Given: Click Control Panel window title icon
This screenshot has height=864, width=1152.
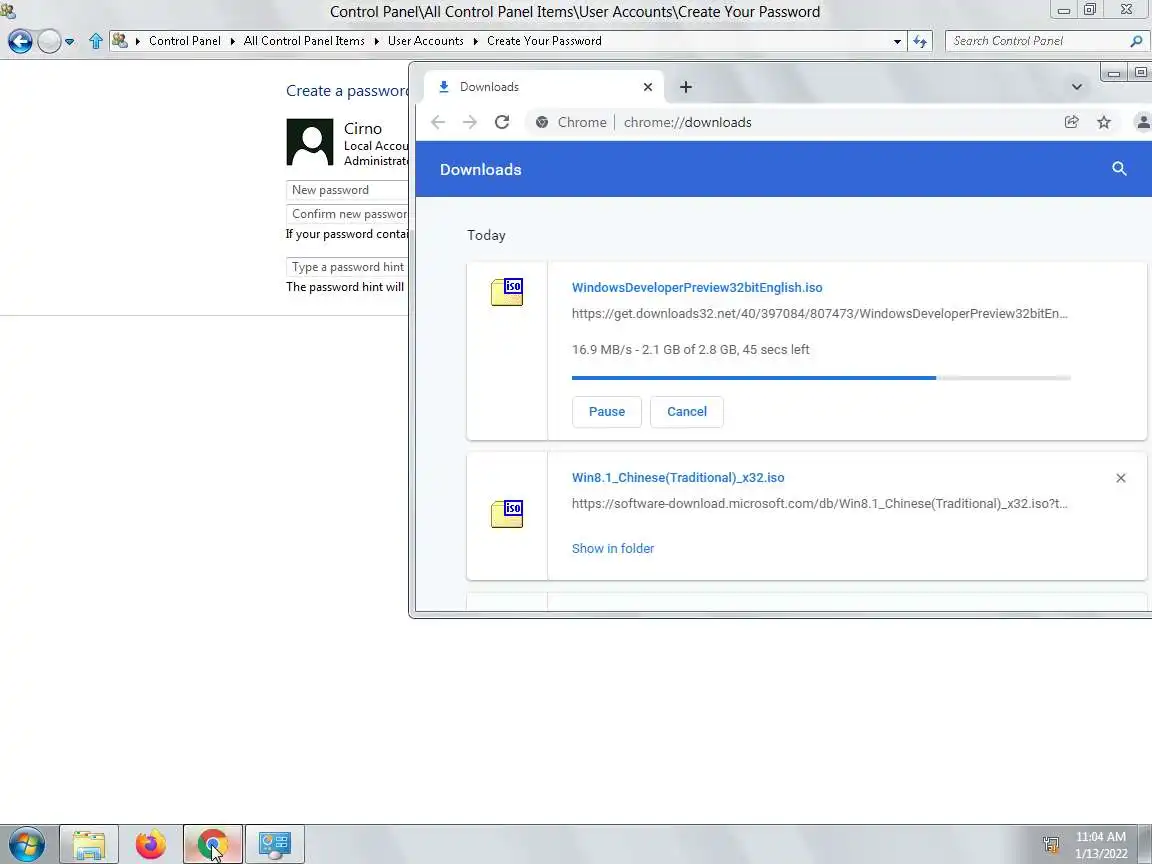Looking at the screenshot, I should pyautogui.click(x=7, y=11).
